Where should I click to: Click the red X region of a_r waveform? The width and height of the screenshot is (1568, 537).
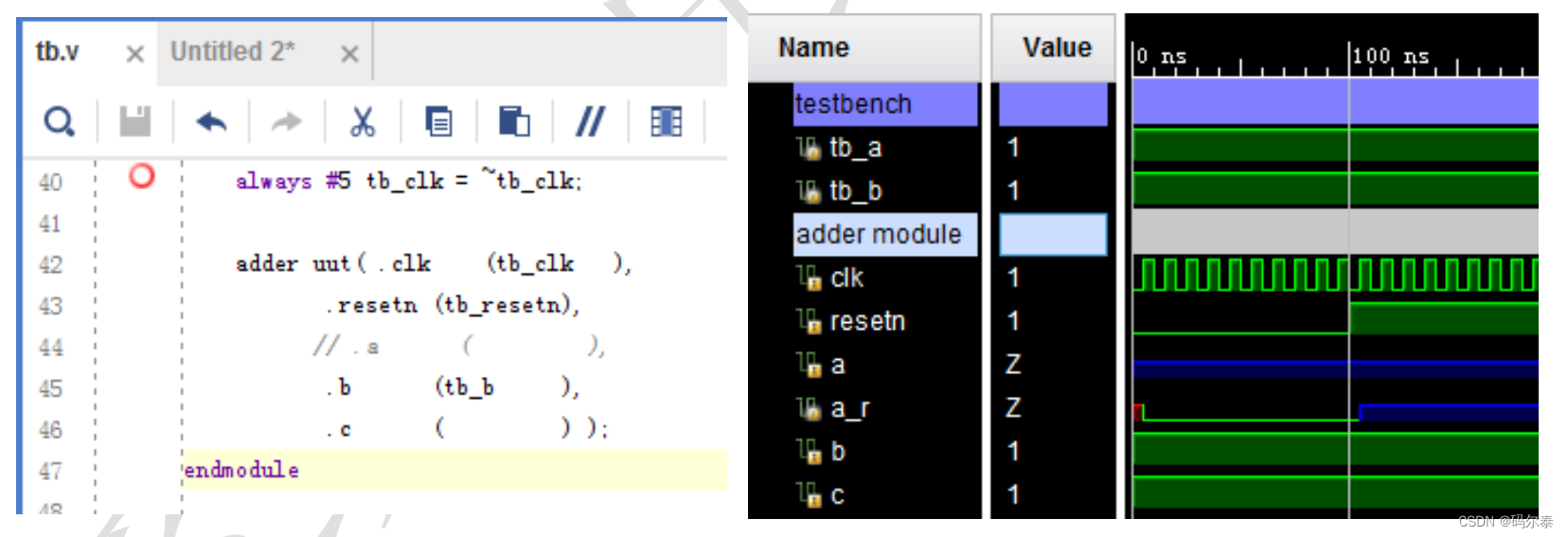[1138, 411]
